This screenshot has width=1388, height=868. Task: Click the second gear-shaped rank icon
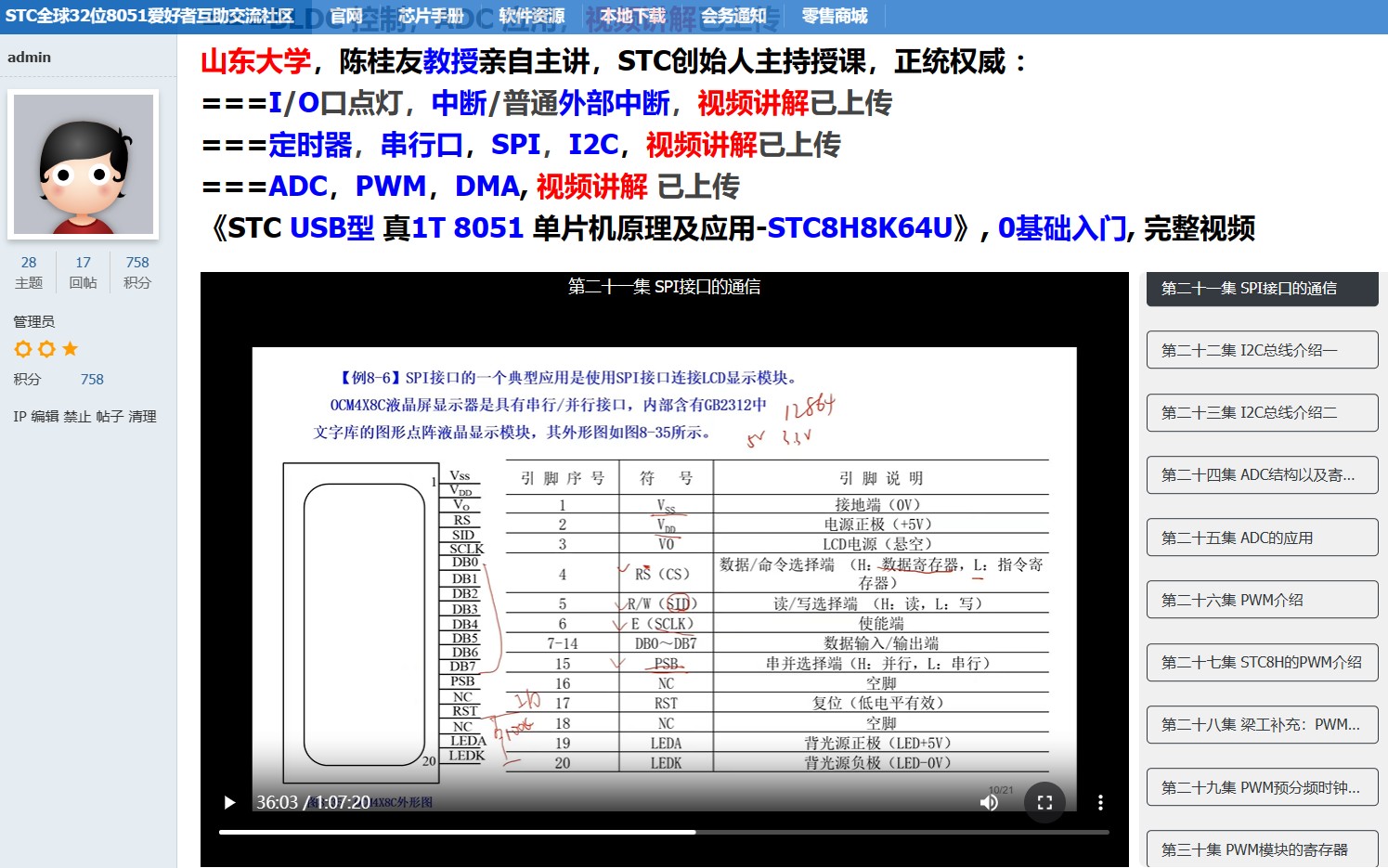pos(46,349)
